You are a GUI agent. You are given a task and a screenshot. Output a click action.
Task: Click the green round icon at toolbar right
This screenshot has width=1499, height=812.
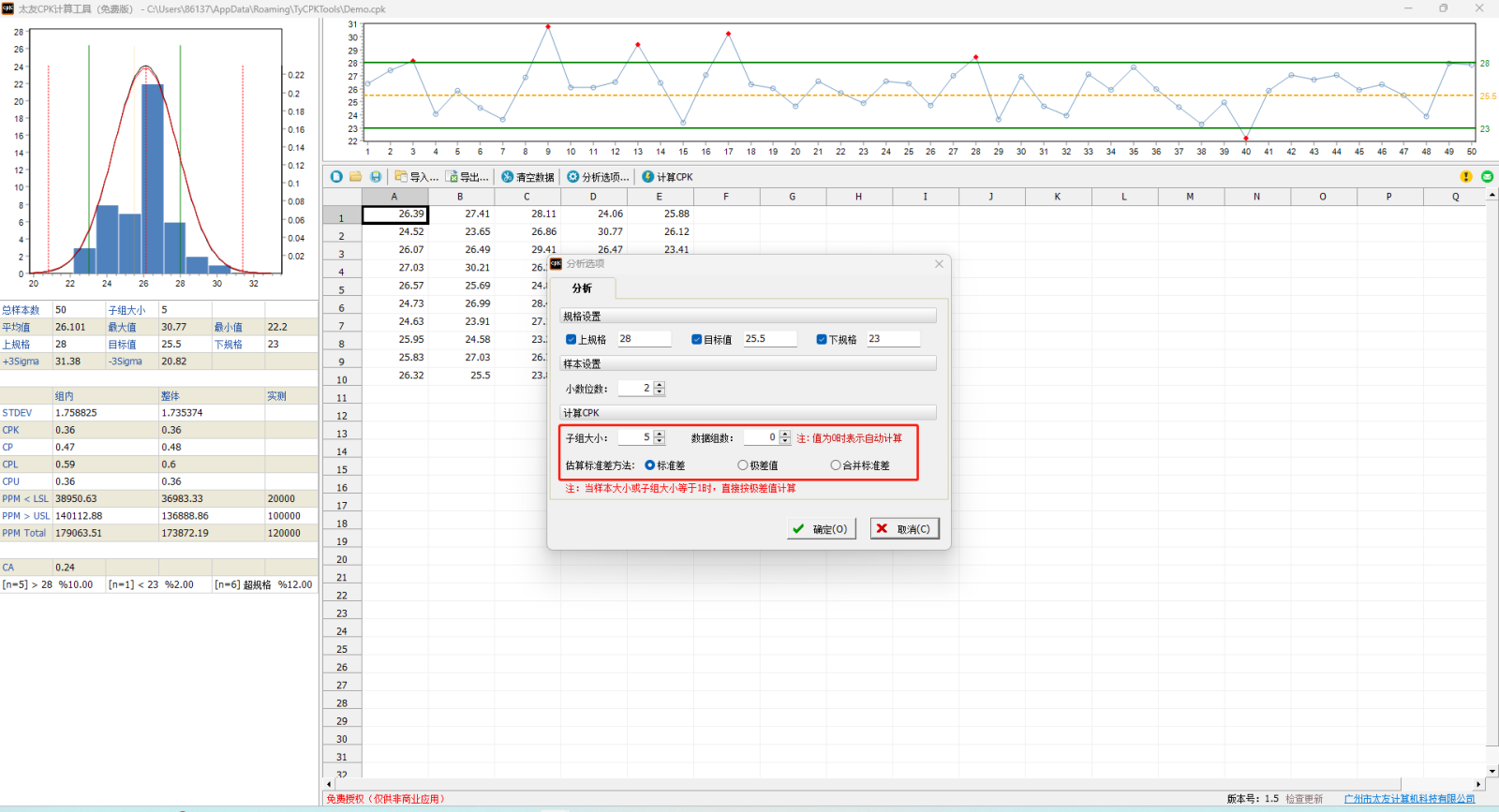click(1487, 176)
